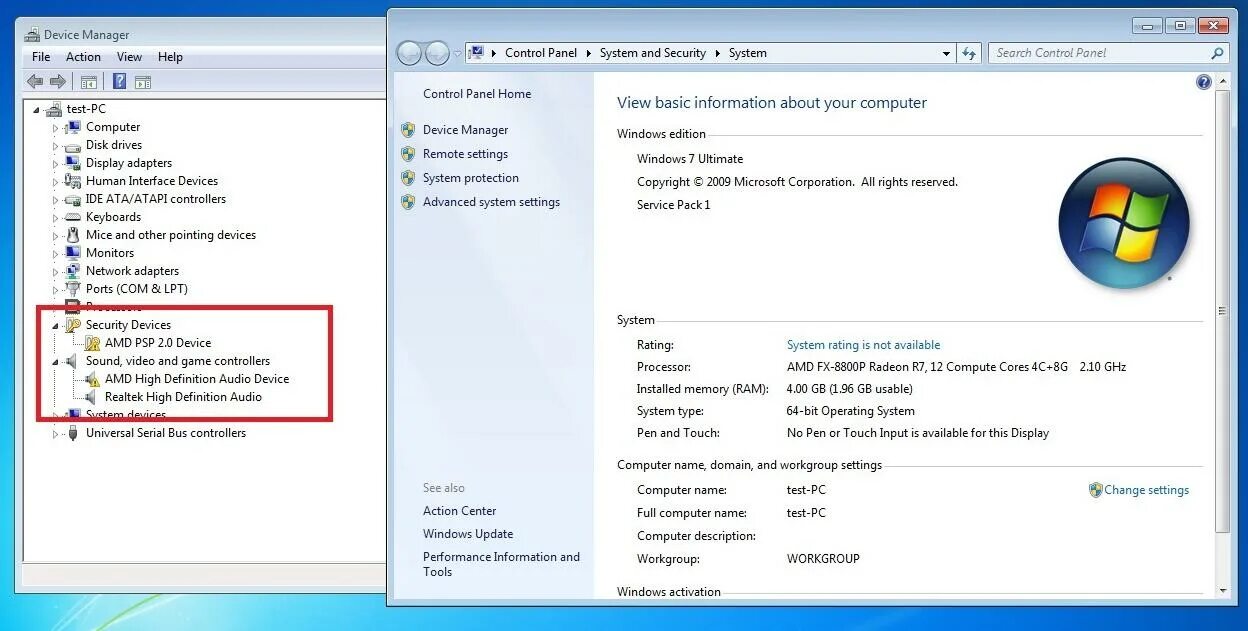Open the Help menu in Device Manager
The width and height of the screenshot is (1248, 631).
pyautogui.click(x=170, y=57)
